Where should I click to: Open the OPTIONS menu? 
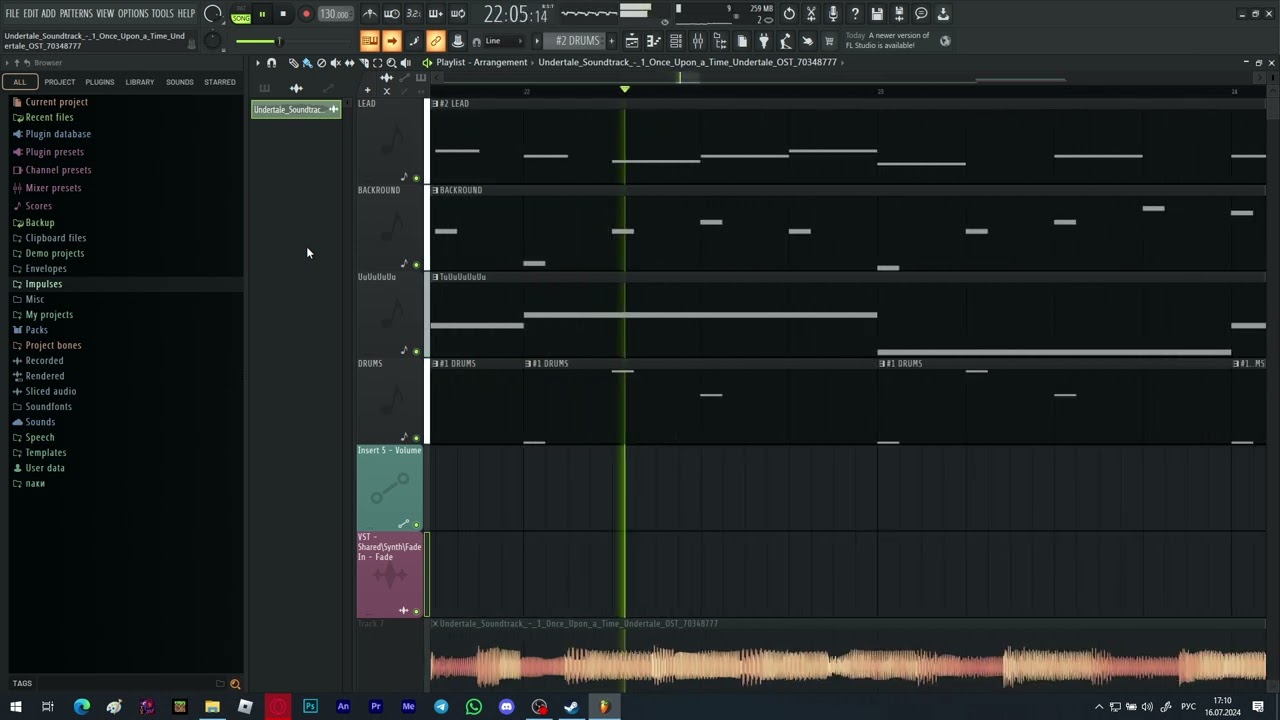coord(133,14)
